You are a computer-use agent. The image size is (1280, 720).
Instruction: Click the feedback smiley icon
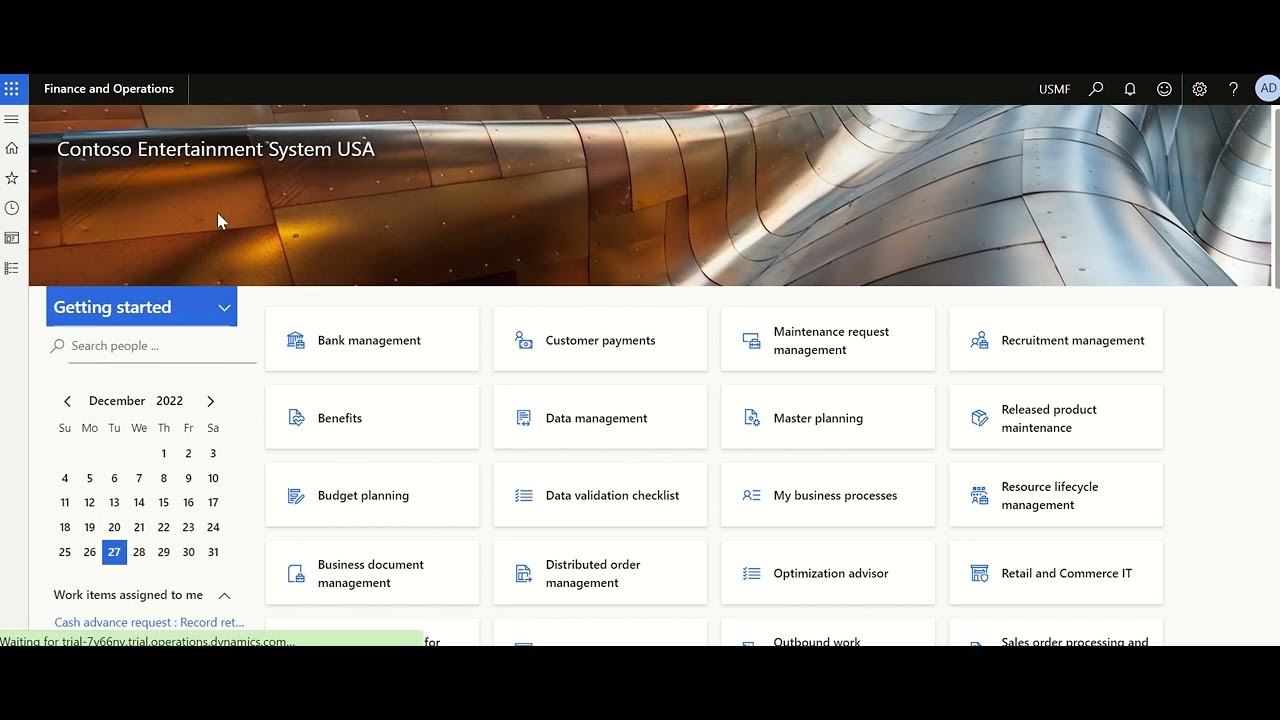point(1164,89)
